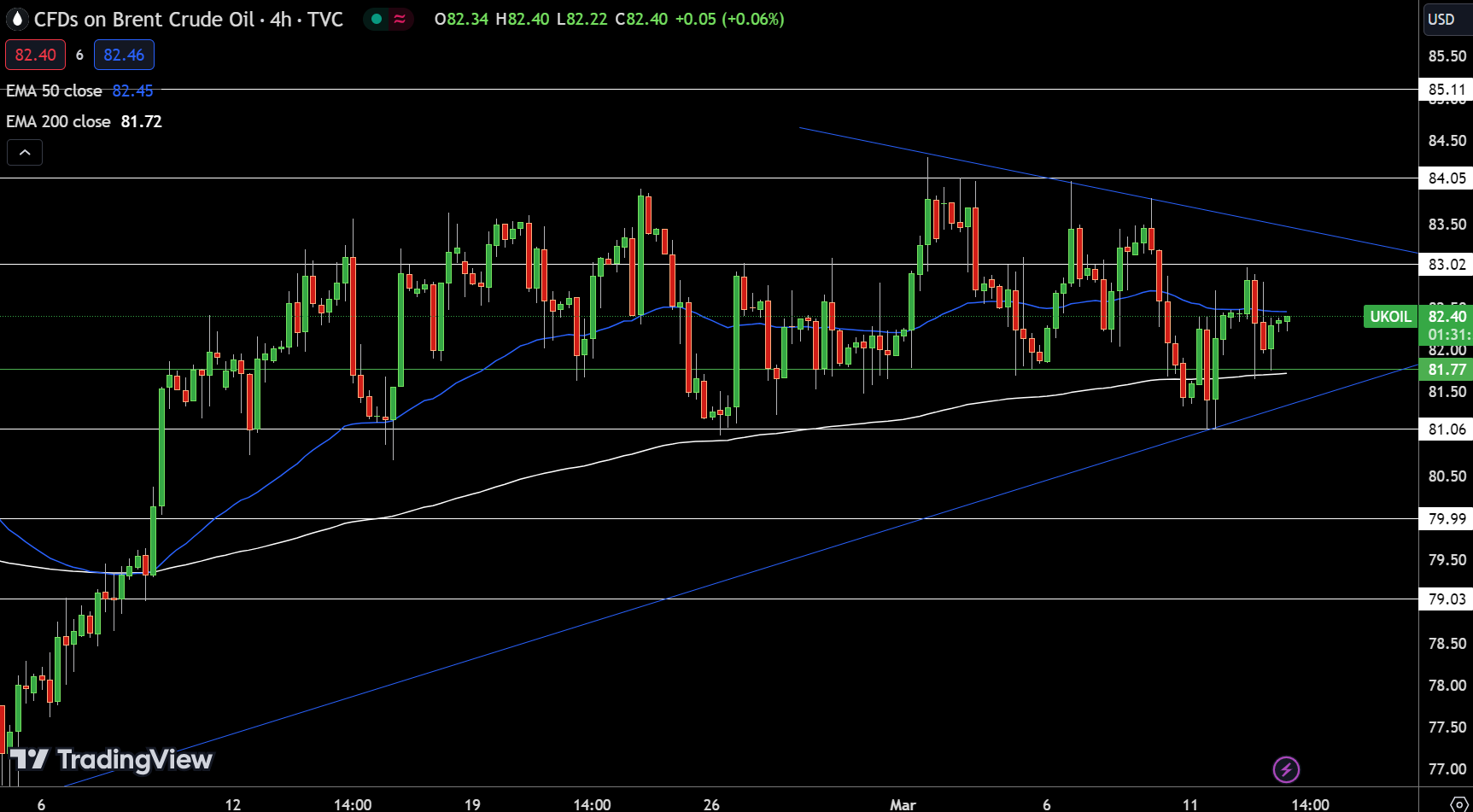Click the 83.02 horizontal line price label
This screenshot has width=1473, height=812.
click(1447, 264)
